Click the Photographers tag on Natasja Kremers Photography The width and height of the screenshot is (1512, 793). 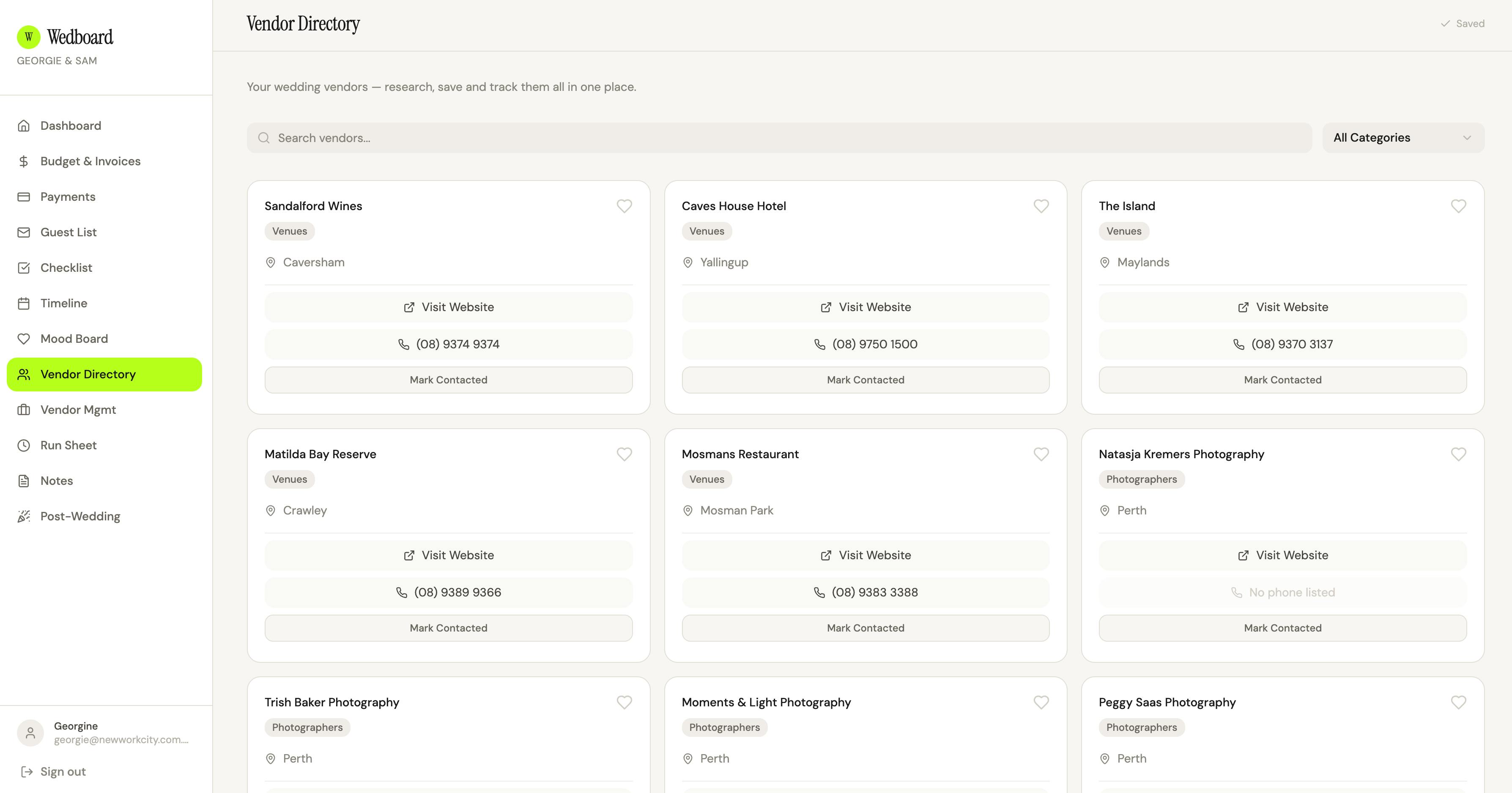click(1142, 479)
